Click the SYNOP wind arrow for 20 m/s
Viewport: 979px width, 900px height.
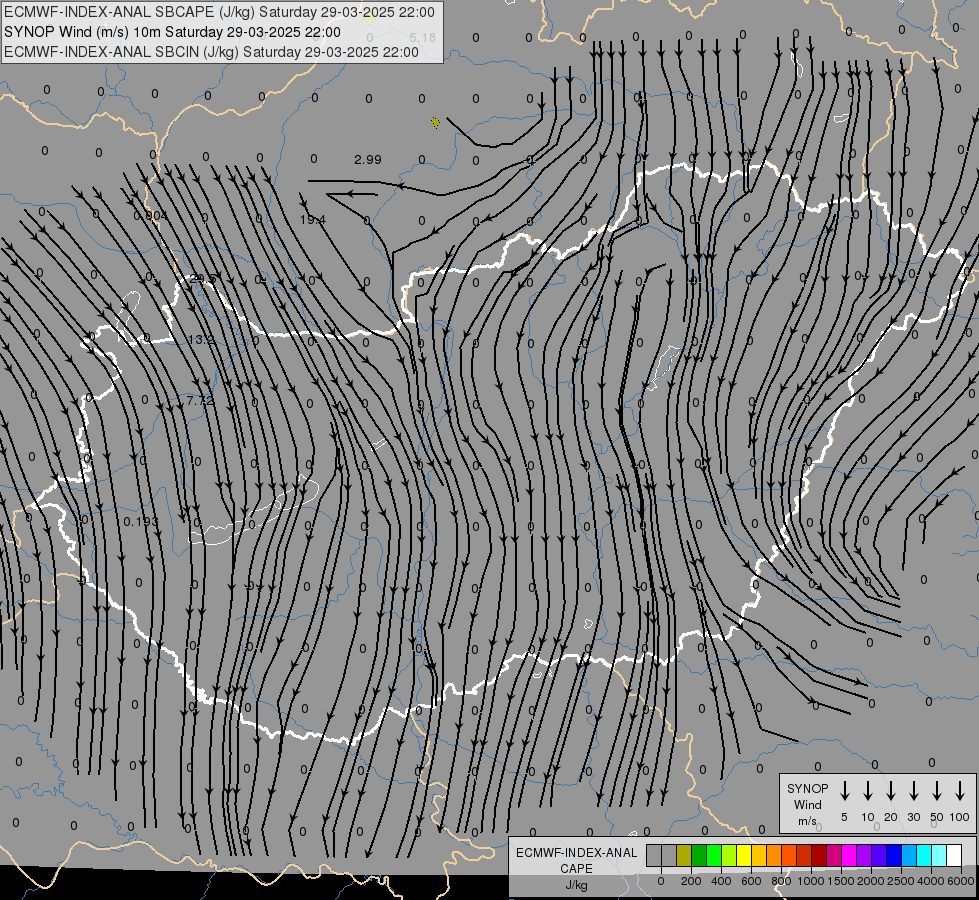(891, 790)
